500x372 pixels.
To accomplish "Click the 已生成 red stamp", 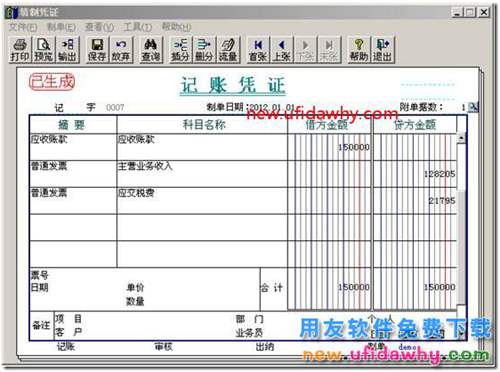I will coord(52,82).
